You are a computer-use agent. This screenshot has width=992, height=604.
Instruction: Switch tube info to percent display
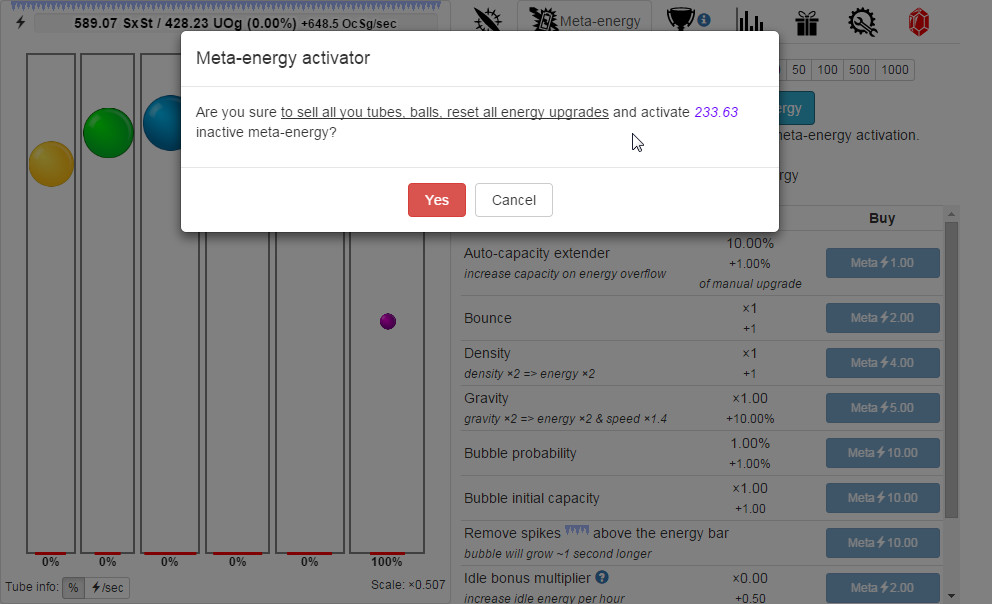coord(73,587)
